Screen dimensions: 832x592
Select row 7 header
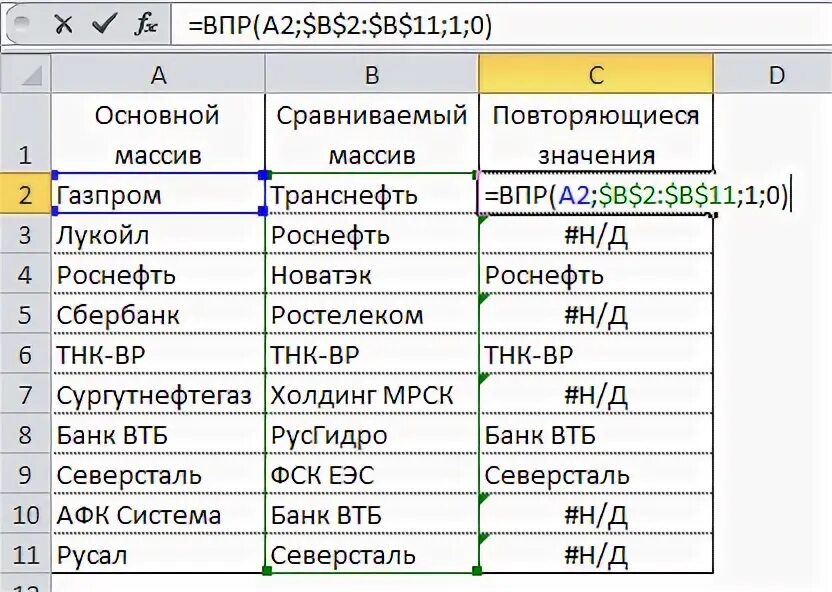pyautogui.click(x=25, y=394)
